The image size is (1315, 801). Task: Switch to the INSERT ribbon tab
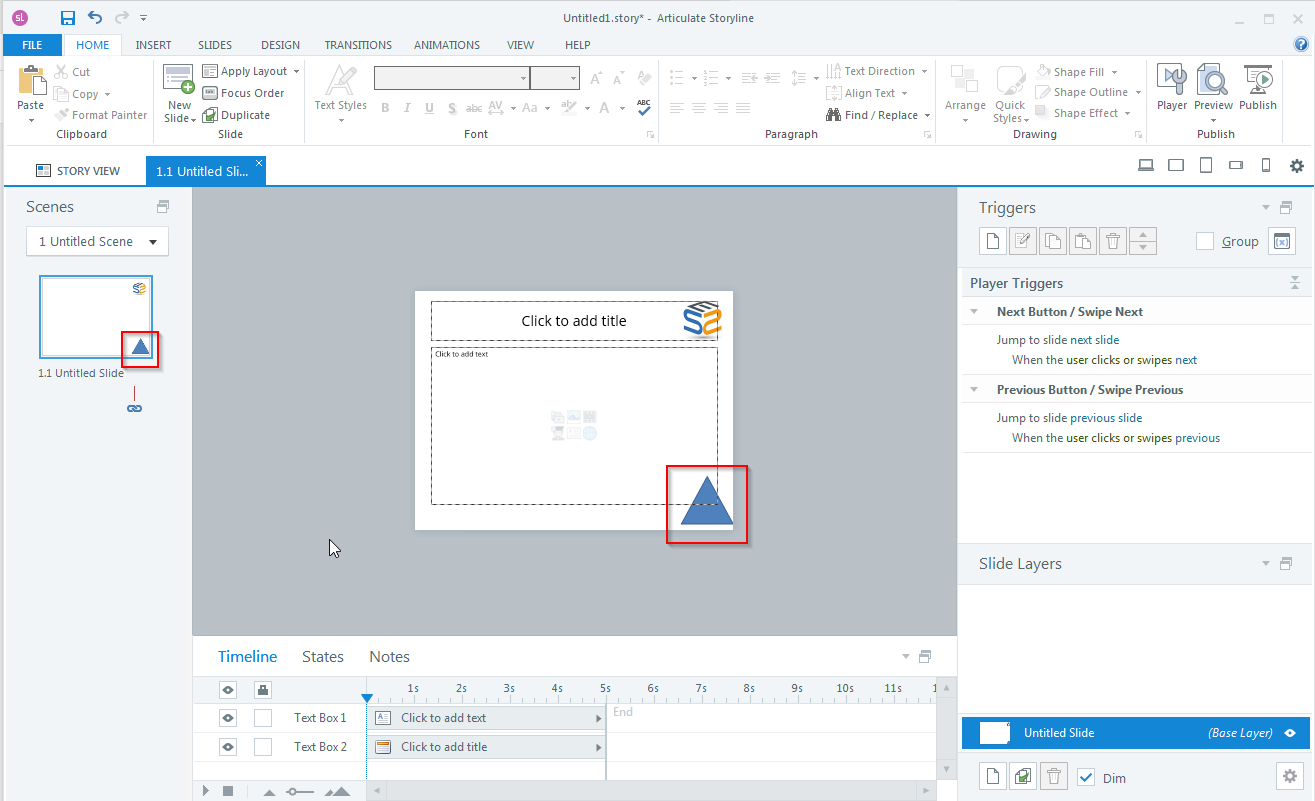click(154, 45)
